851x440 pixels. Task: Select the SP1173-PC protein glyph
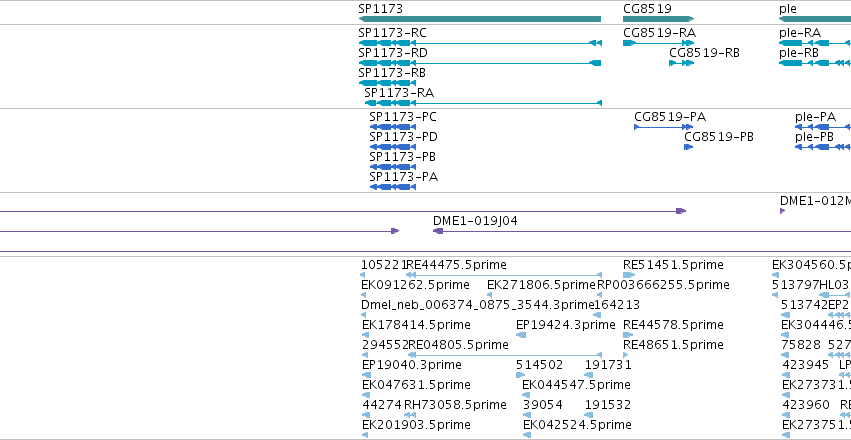click(x=393, y=127)
